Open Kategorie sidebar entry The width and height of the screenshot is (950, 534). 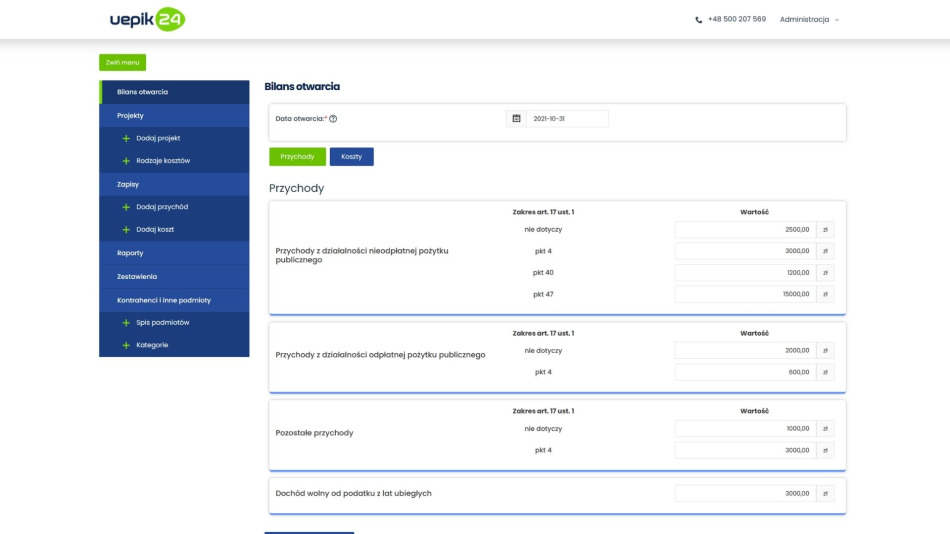pos(152,345)
